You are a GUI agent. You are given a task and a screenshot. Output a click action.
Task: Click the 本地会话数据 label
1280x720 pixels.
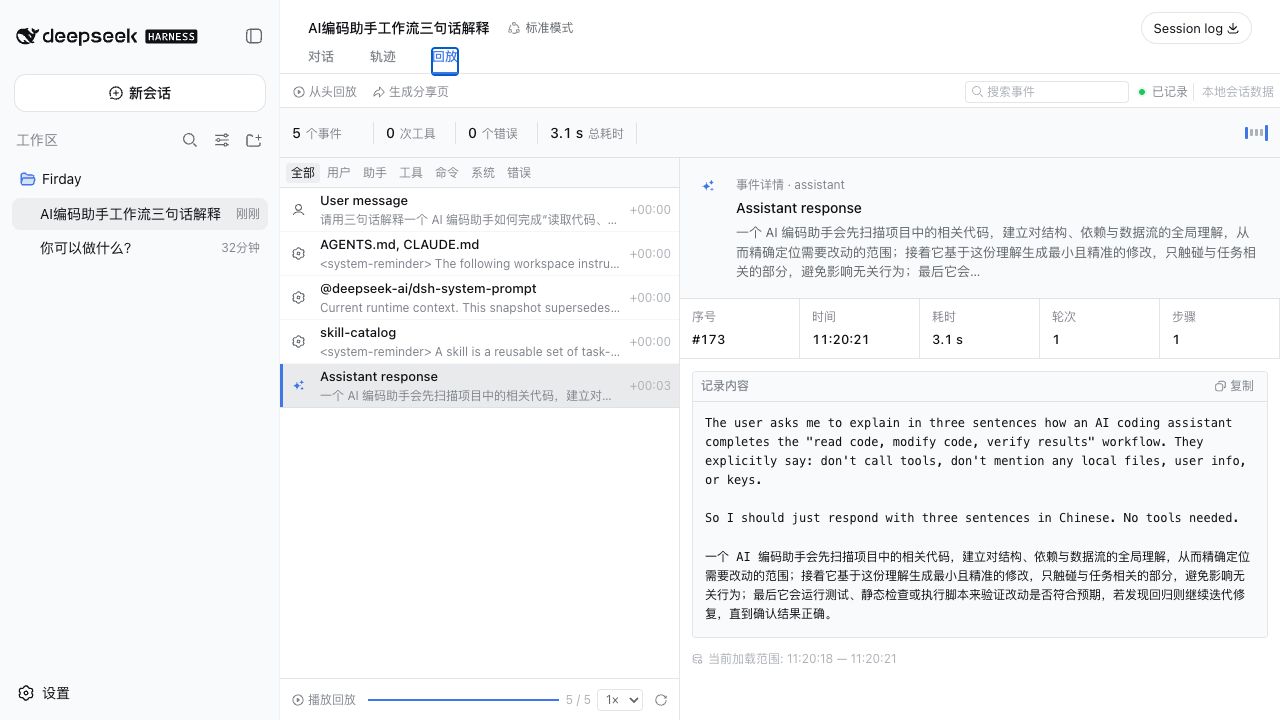[1238, 91]
